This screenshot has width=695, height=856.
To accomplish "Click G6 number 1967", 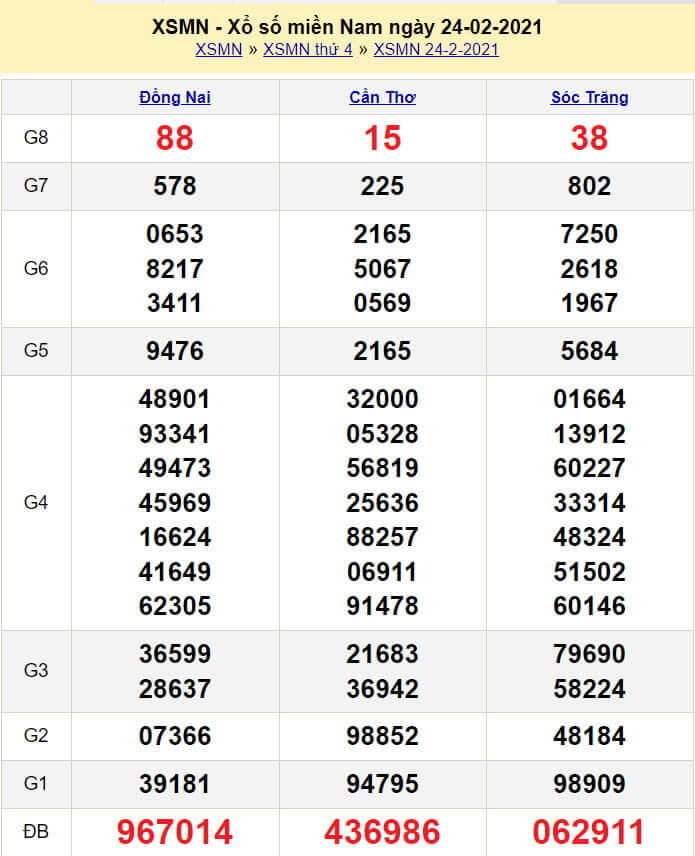I will [x=590, y=303].
